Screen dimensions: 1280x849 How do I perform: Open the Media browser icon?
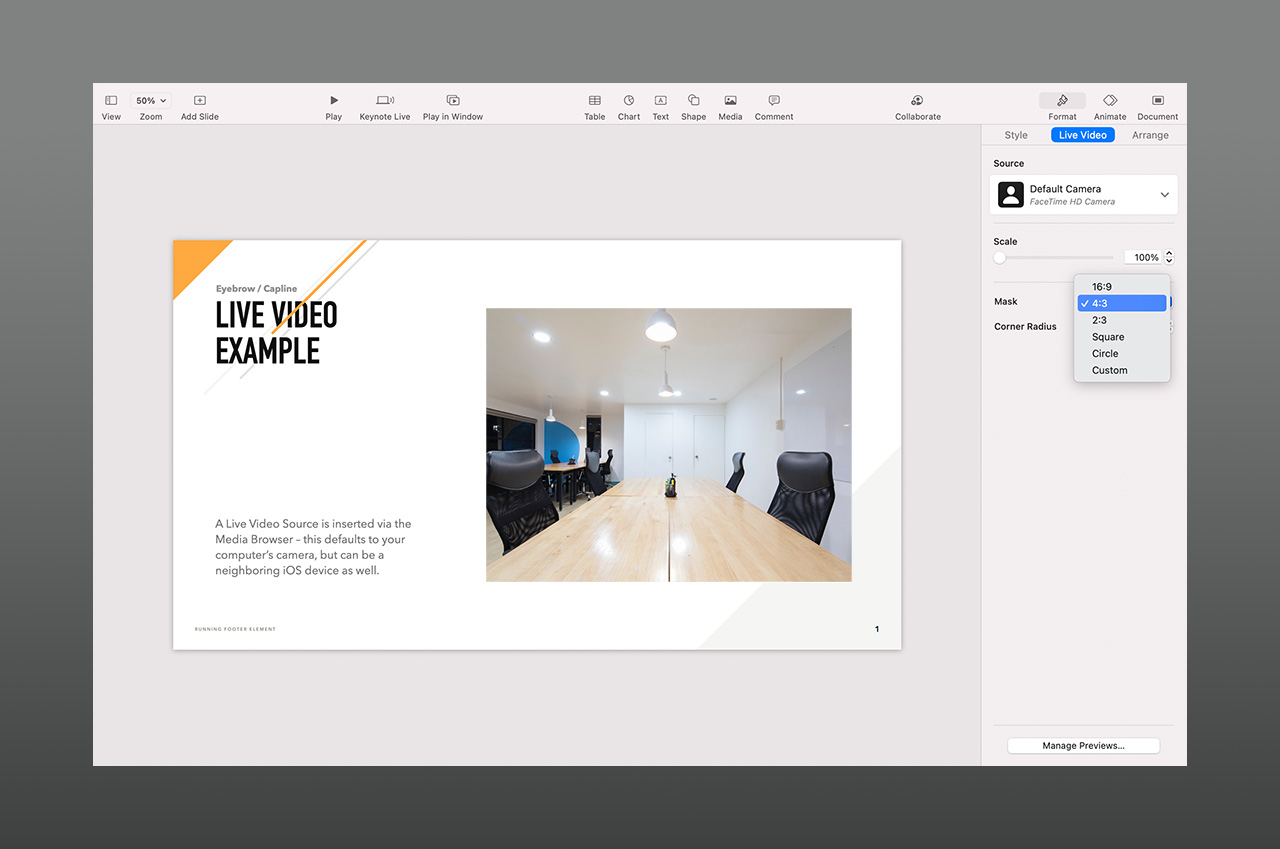point(731,101)
